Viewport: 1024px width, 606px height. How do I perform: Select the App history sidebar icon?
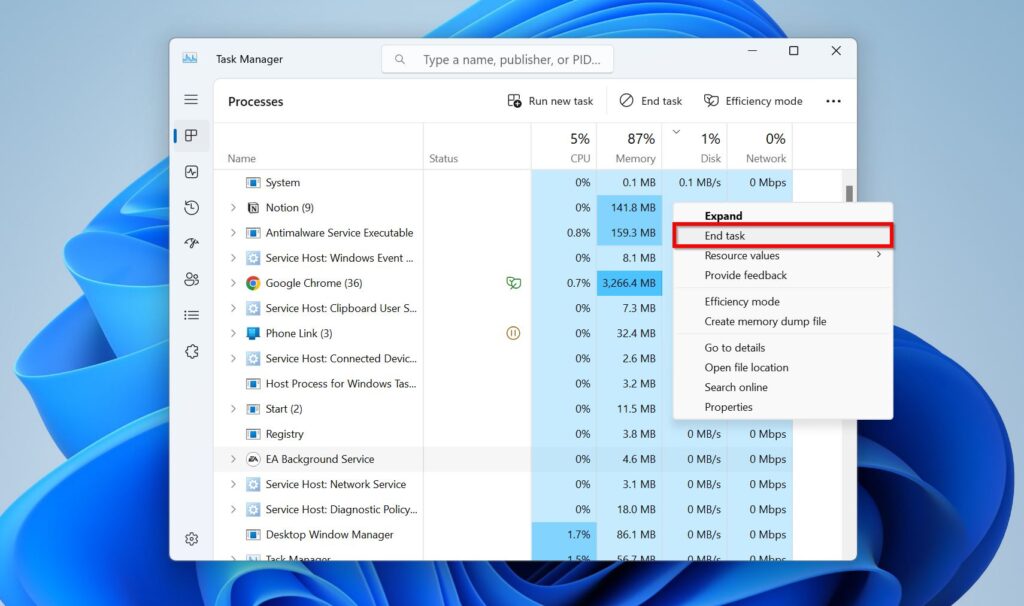point(191,207)
